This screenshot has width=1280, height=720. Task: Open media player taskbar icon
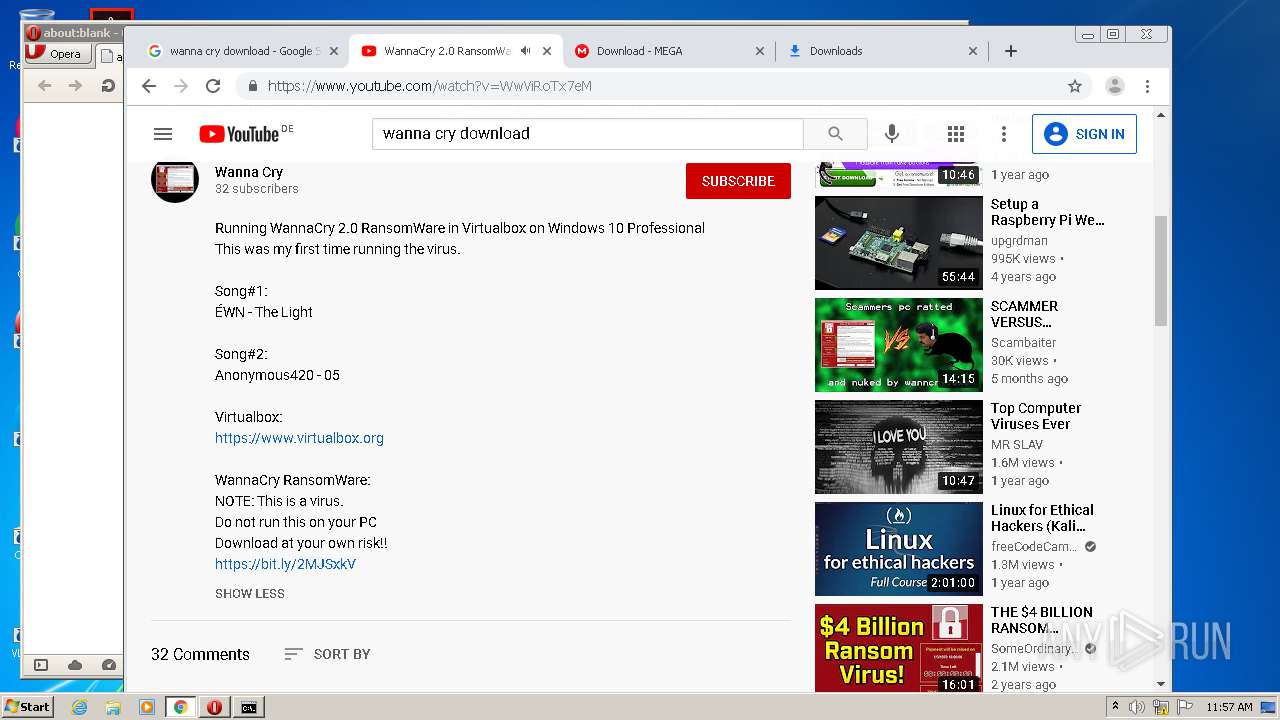pos(147,707)
